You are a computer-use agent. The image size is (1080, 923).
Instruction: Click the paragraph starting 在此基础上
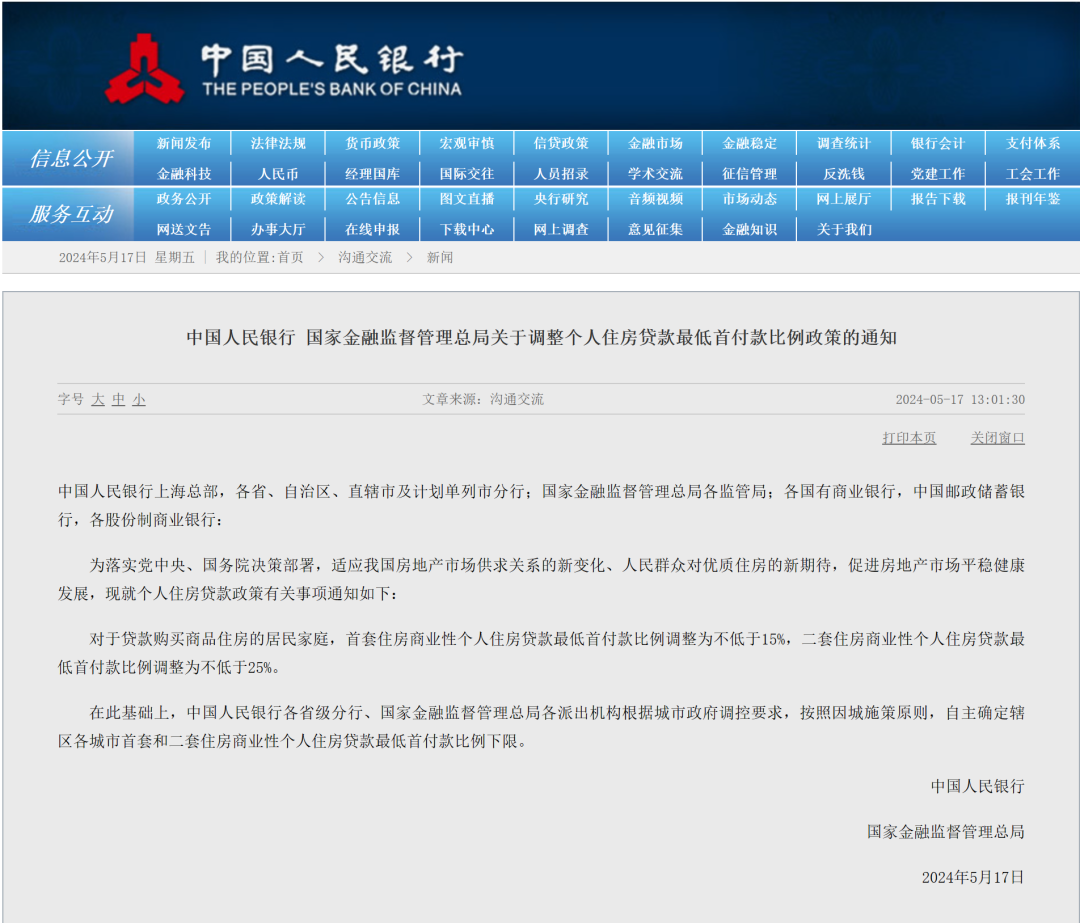point(541,727)
